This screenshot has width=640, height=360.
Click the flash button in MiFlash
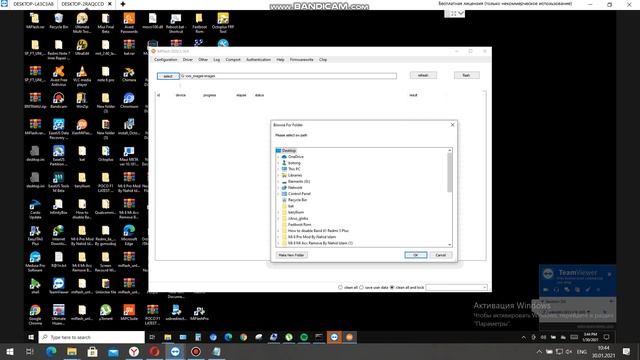(466, 75)
